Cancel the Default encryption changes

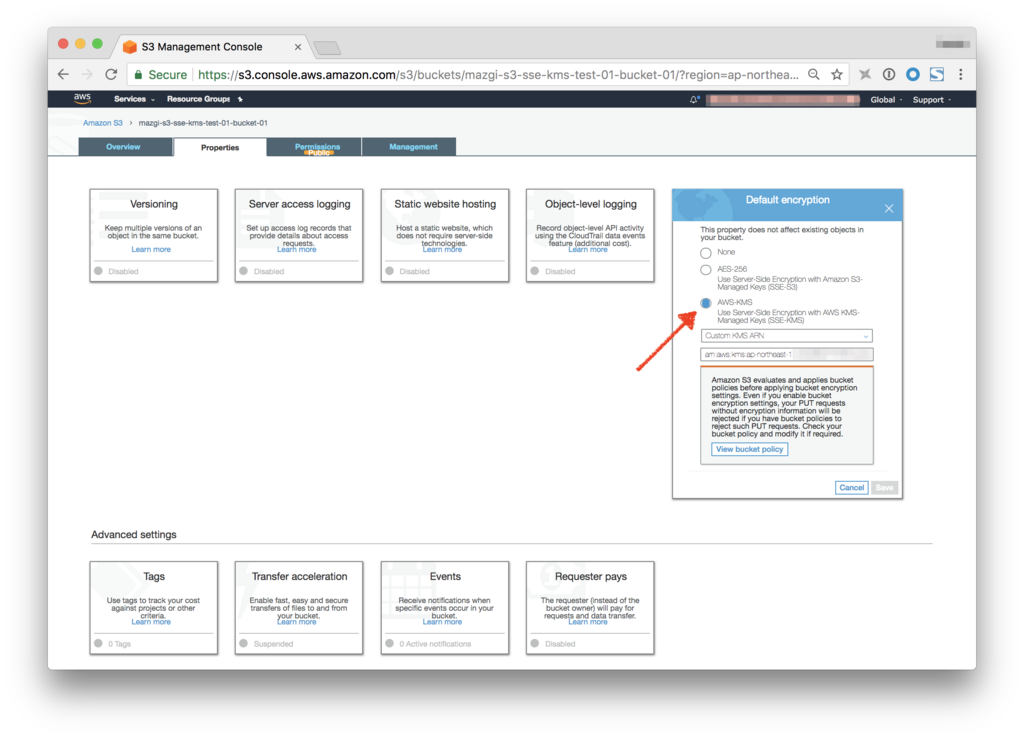(852, 488)
